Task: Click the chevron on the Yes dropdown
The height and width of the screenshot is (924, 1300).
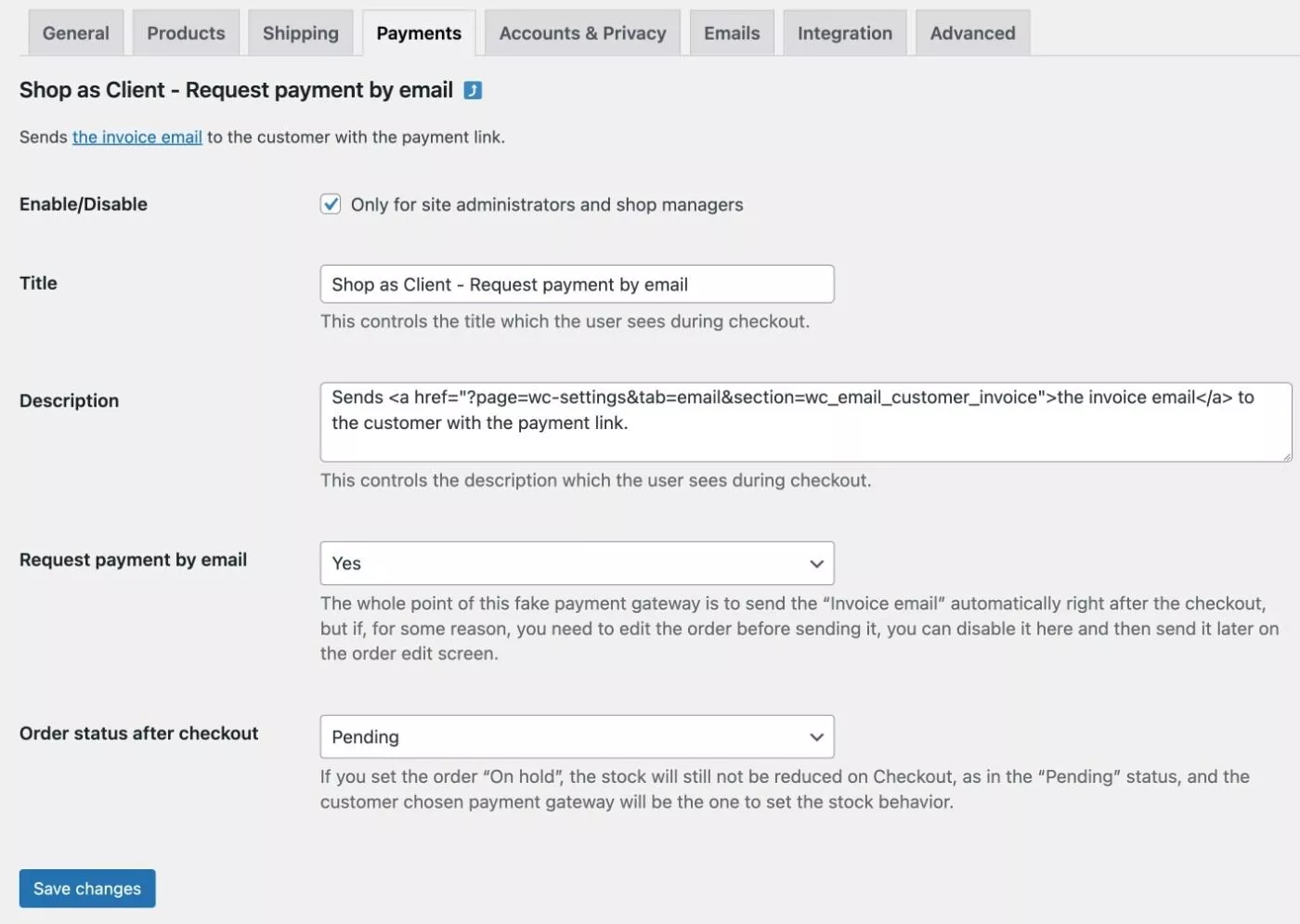Action: 816,564
